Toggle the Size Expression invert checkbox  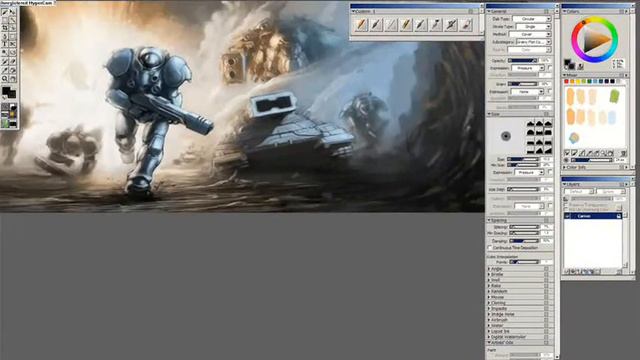point(550,172)
